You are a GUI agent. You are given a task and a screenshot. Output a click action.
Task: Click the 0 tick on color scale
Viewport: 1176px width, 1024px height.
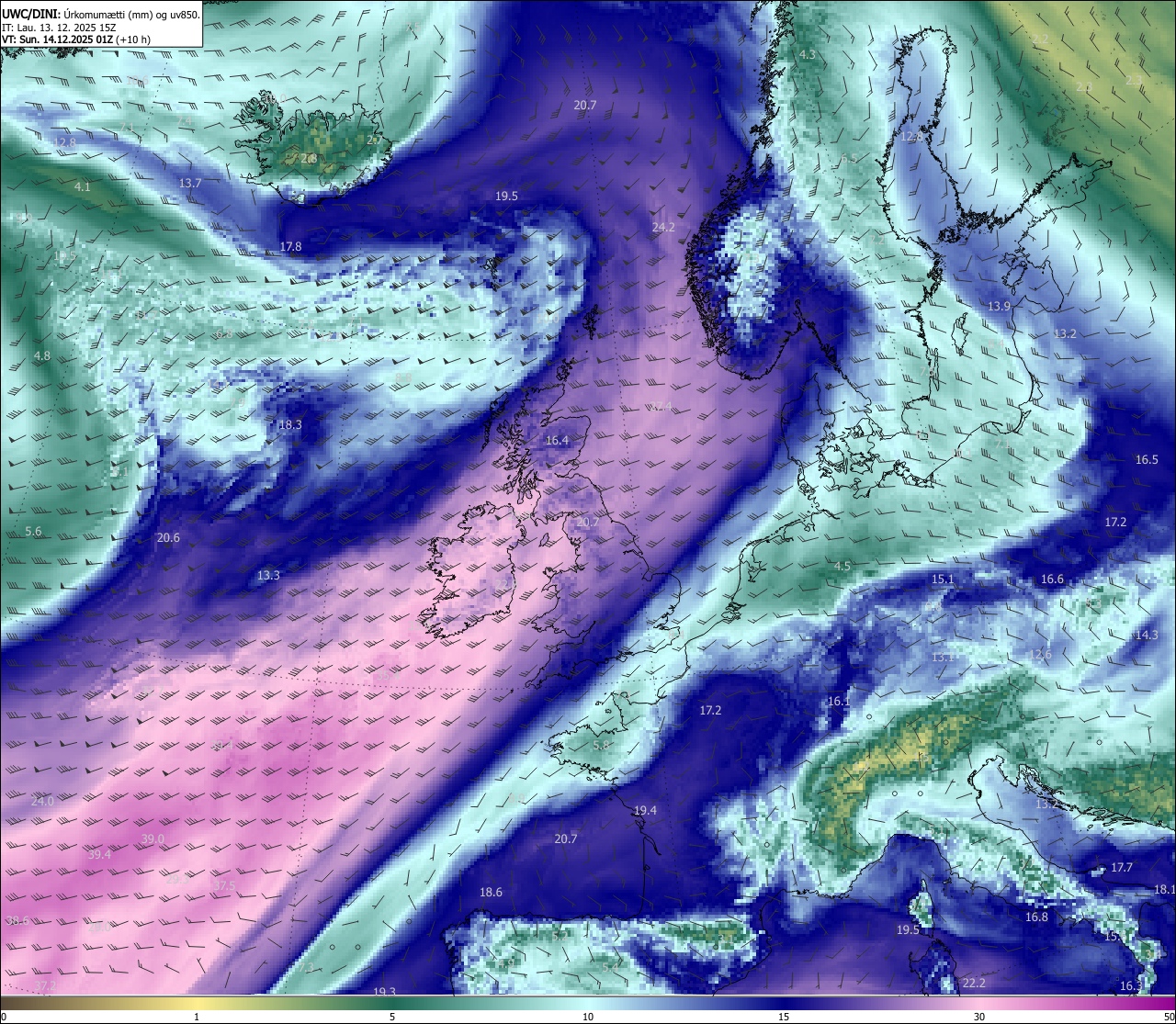point(3,1016)
